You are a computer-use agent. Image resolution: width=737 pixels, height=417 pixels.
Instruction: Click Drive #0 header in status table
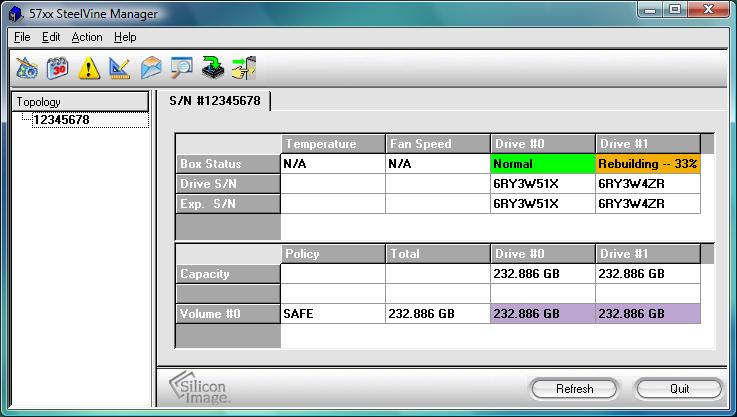click(543, 143)
